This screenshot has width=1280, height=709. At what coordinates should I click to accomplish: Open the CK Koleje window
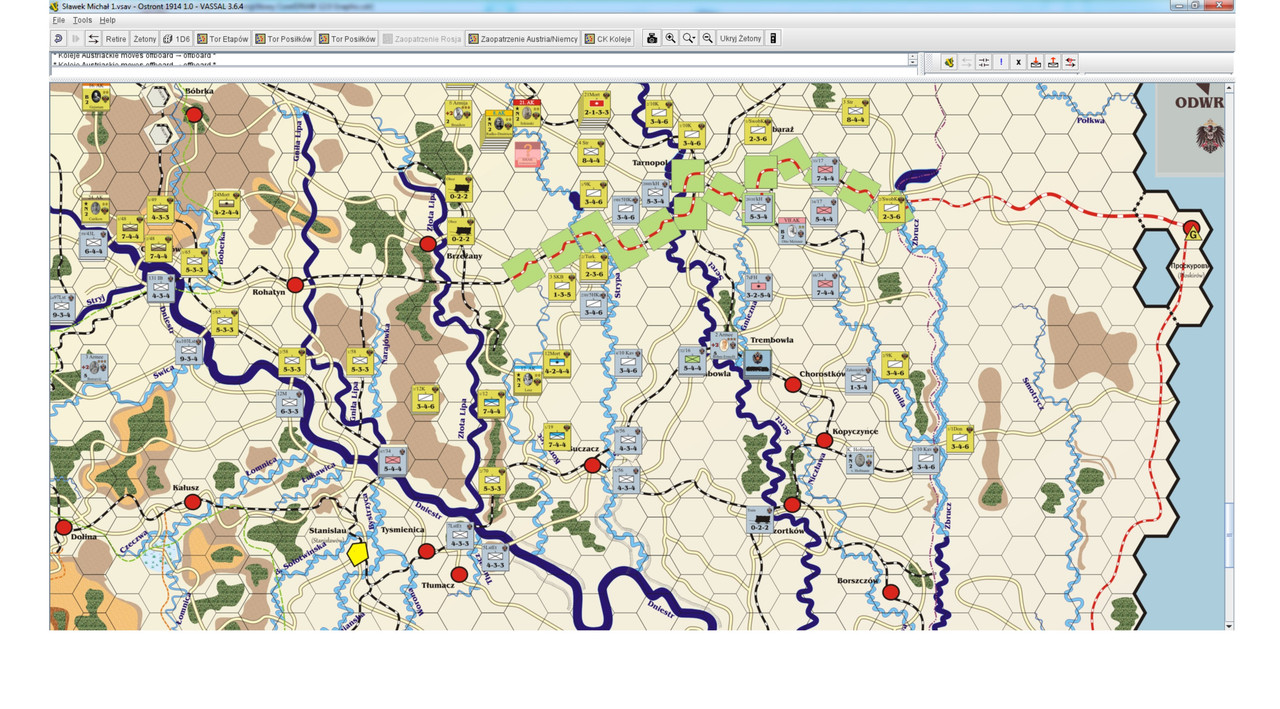click(608, 39)
